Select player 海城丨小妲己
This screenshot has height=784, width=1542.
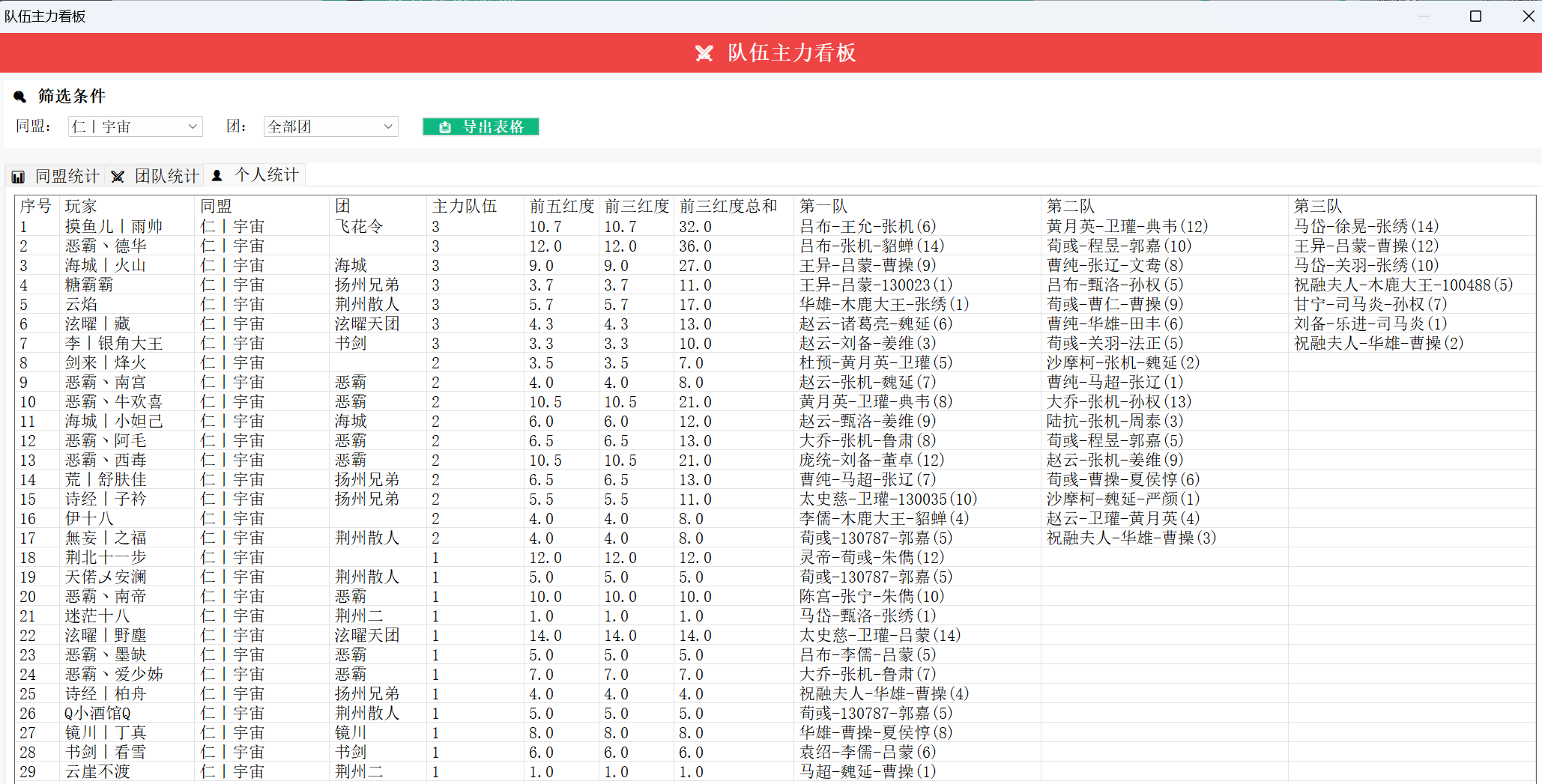tap(114, 421)
